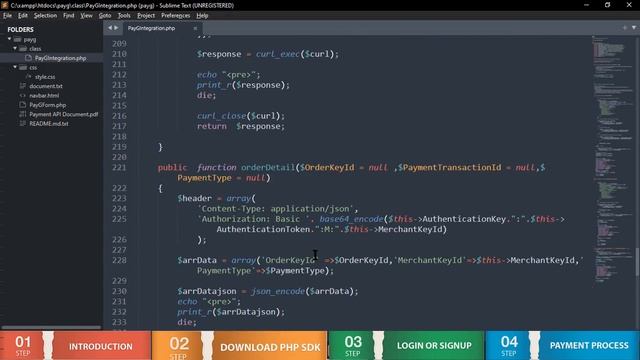Open tab list dropdown arrow
Viewport: 640px width, 360px height.
pos(634,28)
